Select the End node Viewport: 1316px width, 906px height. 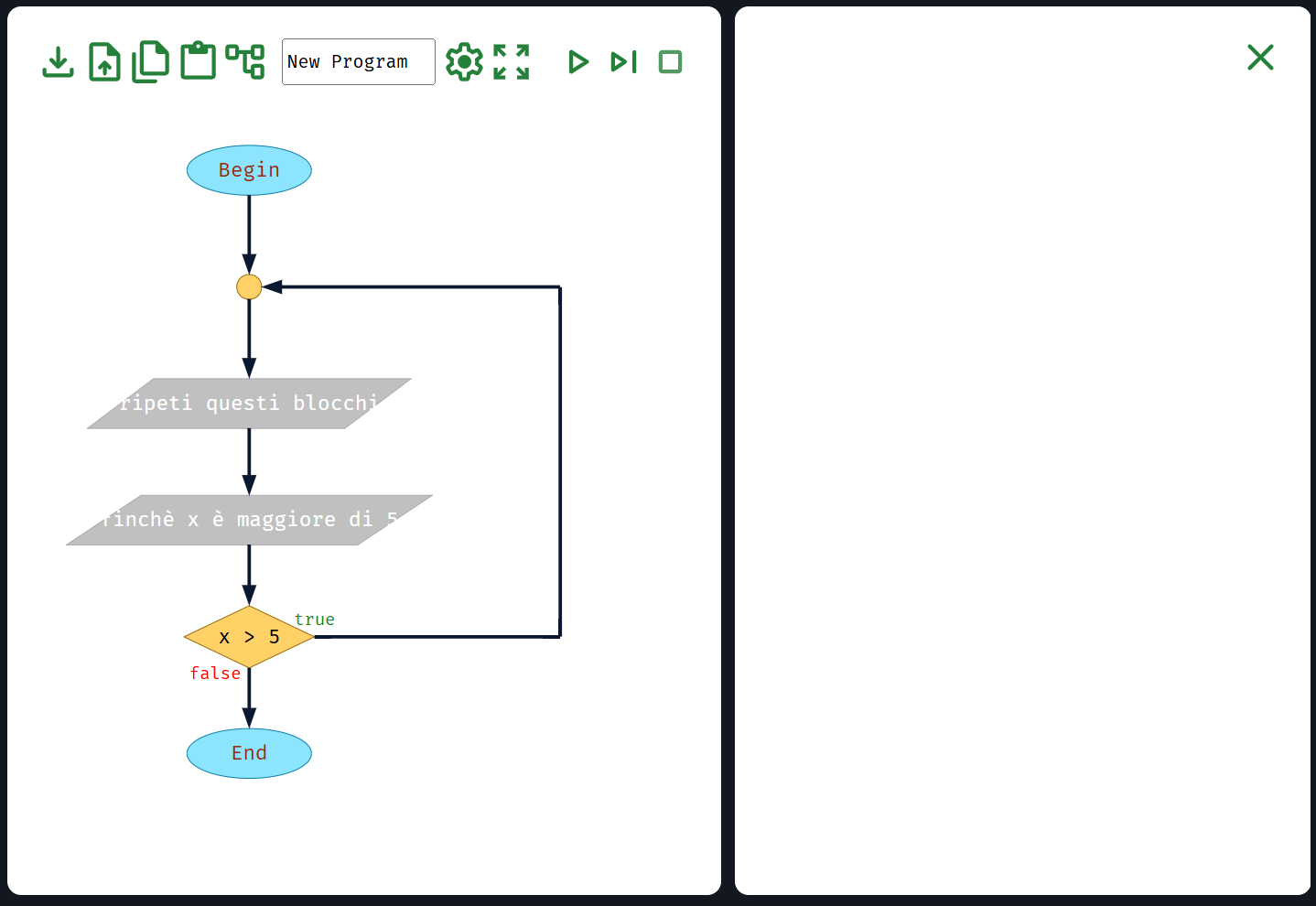[249, 753]
